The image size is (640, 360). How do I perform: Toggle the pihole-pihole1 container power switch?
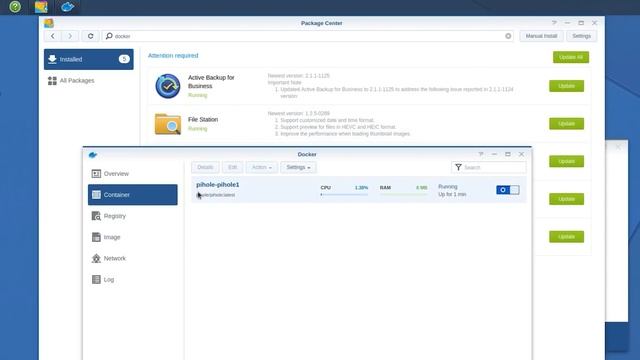(x=508, y=190)
